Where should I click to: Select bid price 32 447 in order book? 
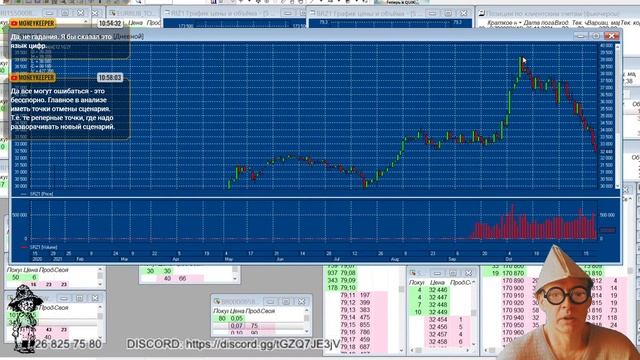coord(438,297)
